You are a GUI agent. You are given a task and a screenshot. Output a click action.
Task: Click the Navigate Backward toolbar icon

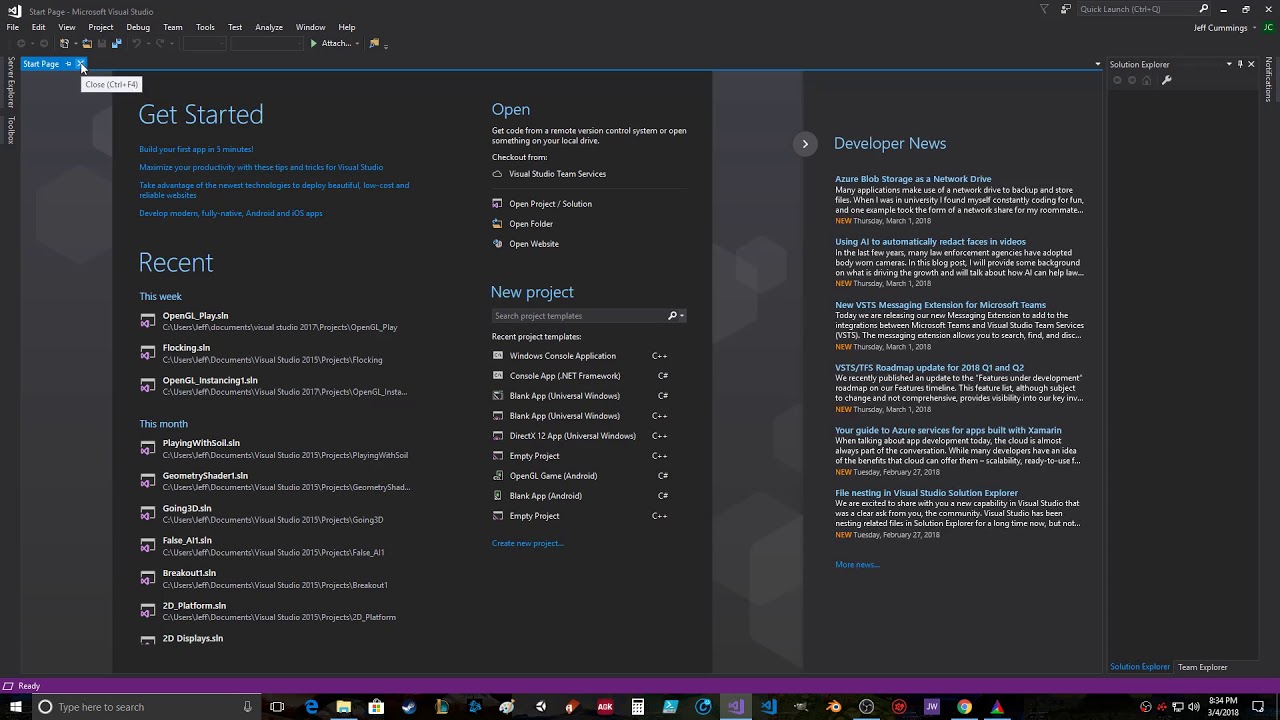pyautogui.click(x=21, y=43)
